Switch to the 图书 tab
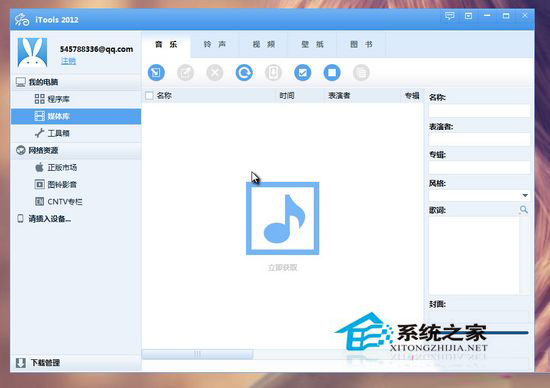The image size is (550, 388). [x=361, y=45]
